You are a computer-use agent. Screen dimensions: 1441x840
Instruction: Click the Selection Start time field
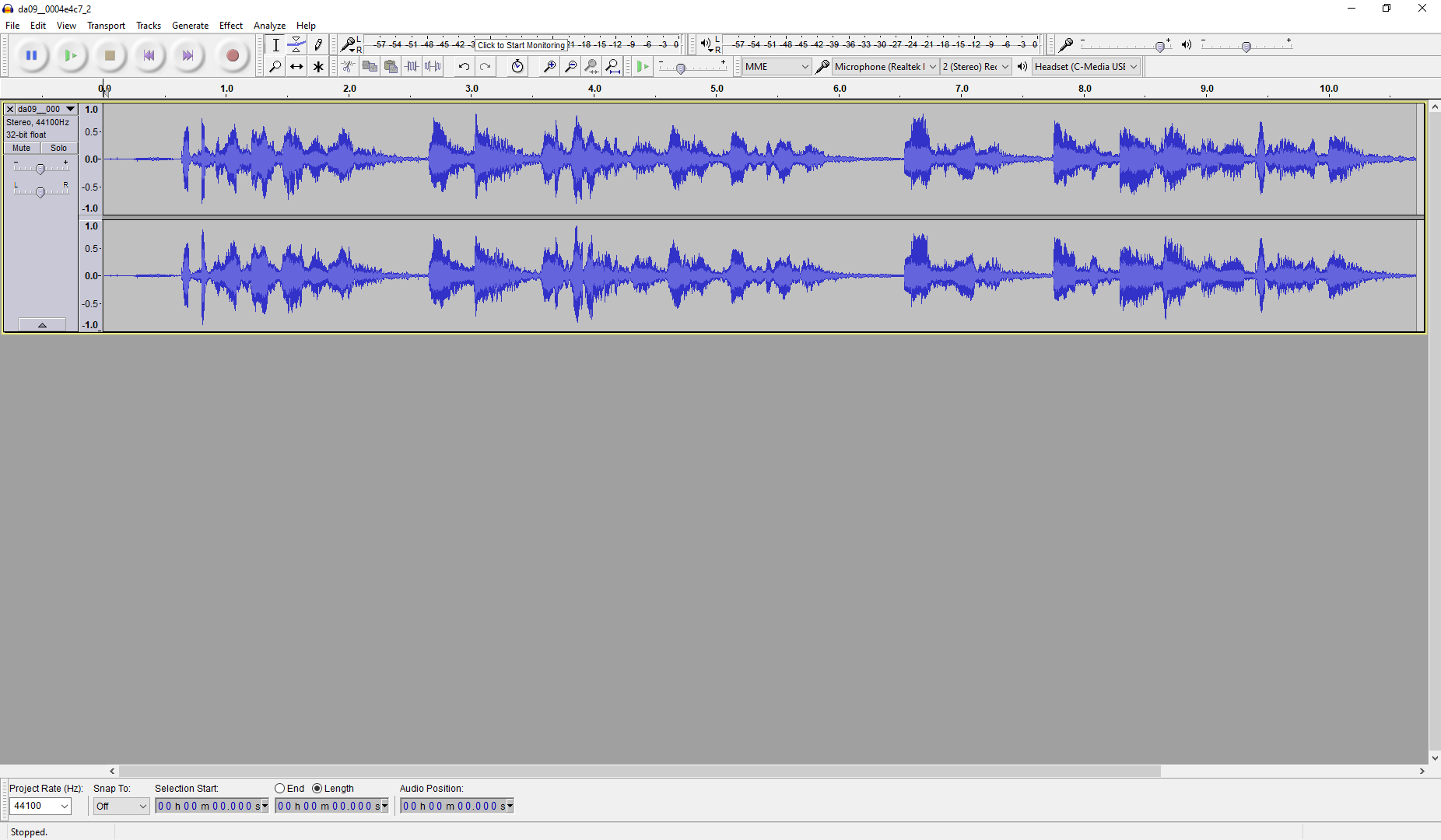211,806
